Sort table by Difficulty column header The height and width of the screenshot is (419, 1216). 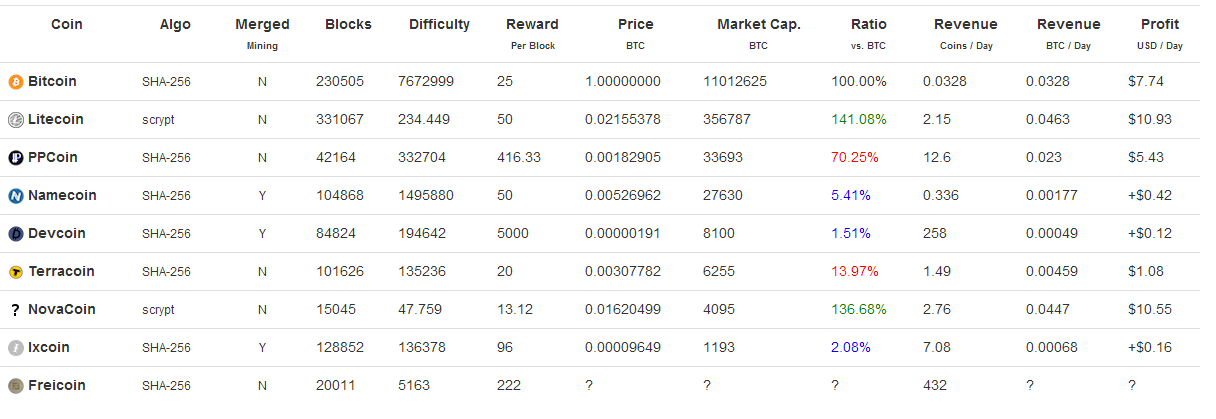coord(439,24)
